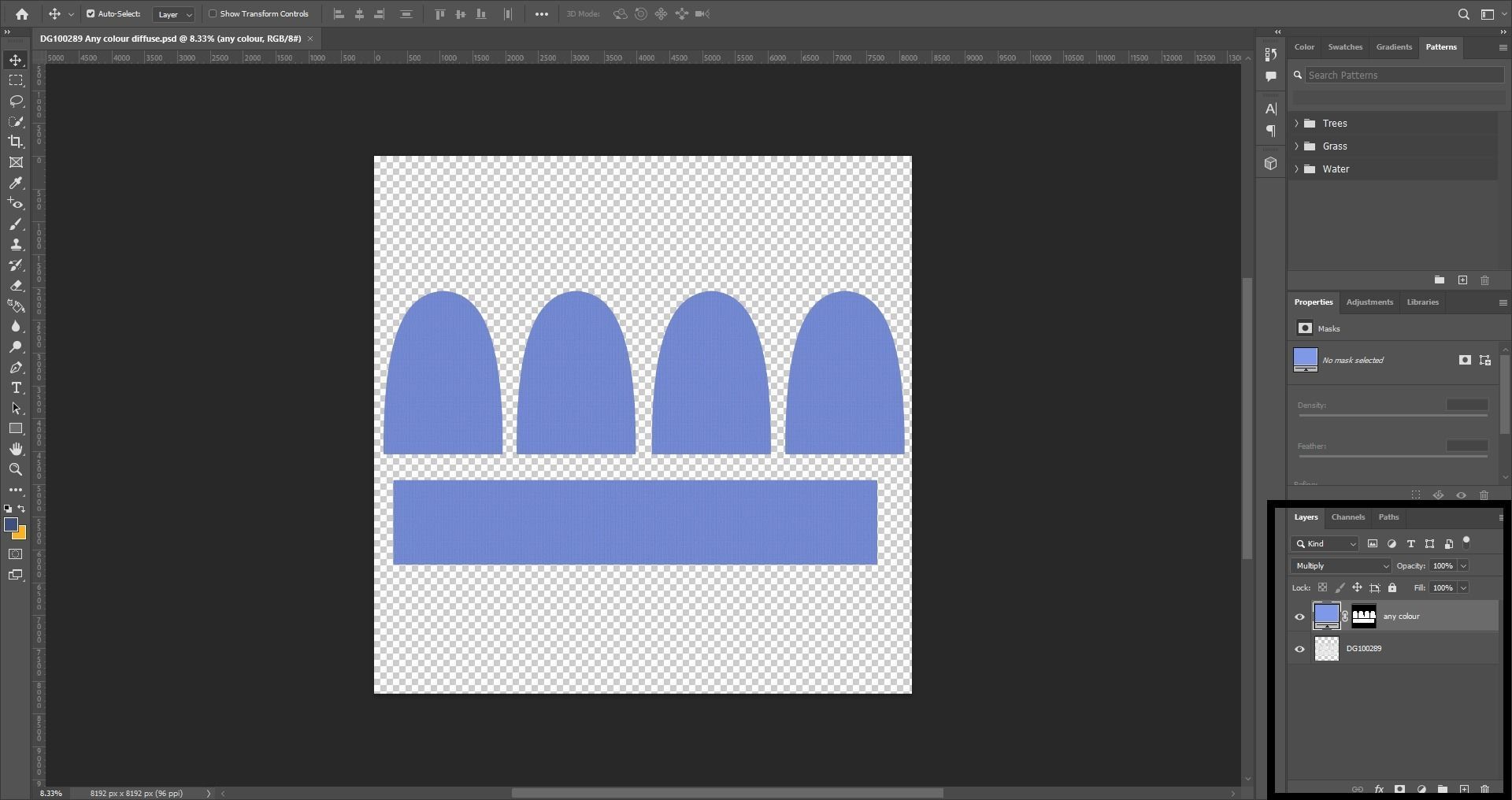Select the Move tool in the left toolbar
The image size is (1512, 800).
point(16,61)
